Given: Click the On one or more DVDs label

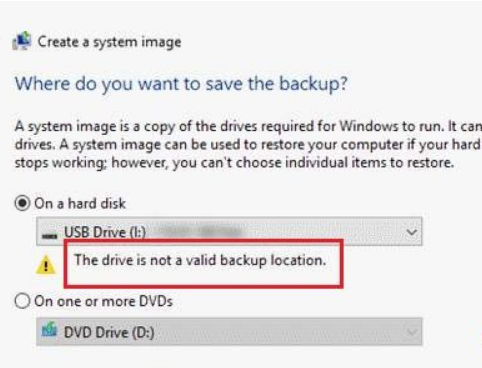Looking at the screenshot, I should (x=103, y=301).
